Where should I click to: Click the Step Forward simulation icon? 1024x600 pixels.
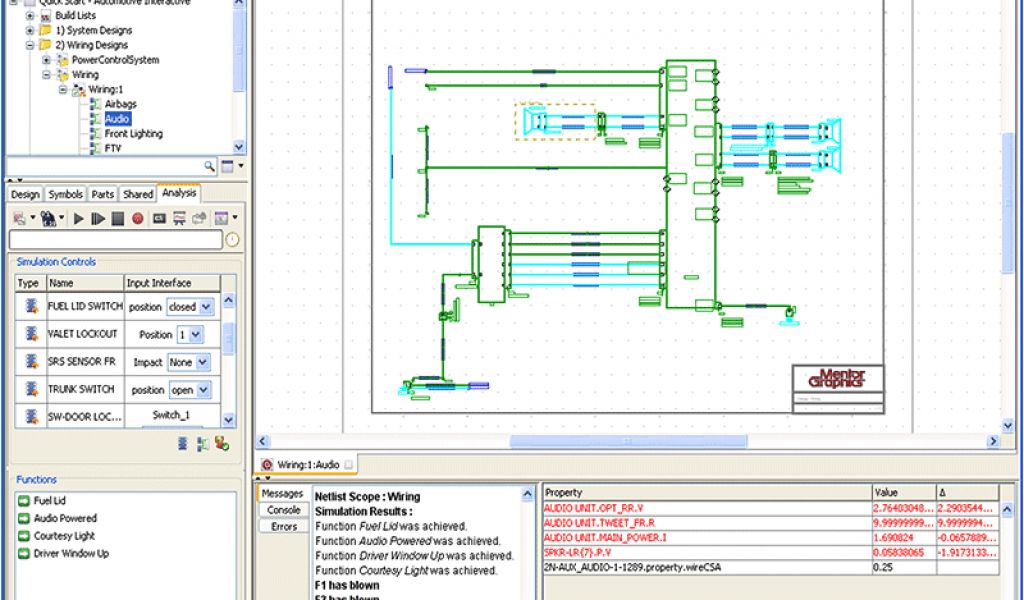point(98,218)
